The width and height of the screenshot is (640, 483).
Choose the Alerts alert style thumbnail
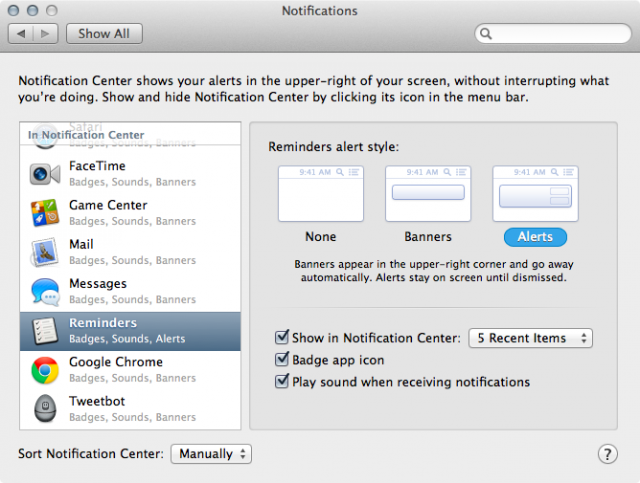[536, 194]
